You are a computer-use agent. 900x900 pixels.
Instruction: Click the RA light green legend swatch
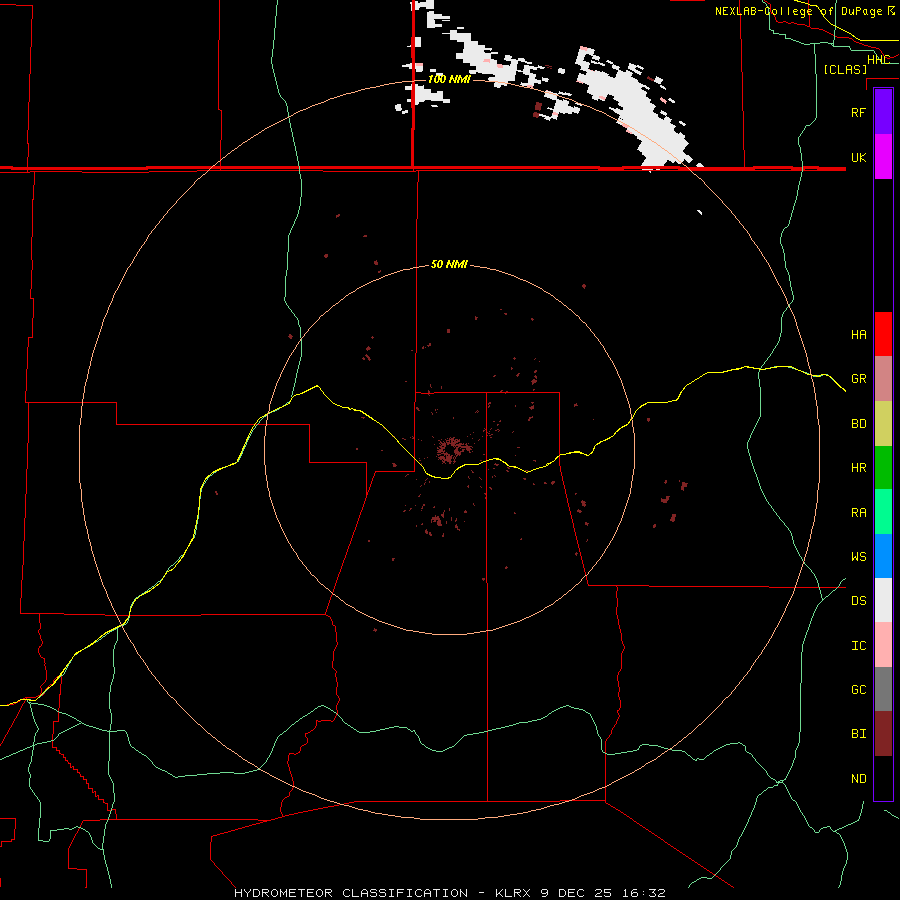tap(883, 512)
